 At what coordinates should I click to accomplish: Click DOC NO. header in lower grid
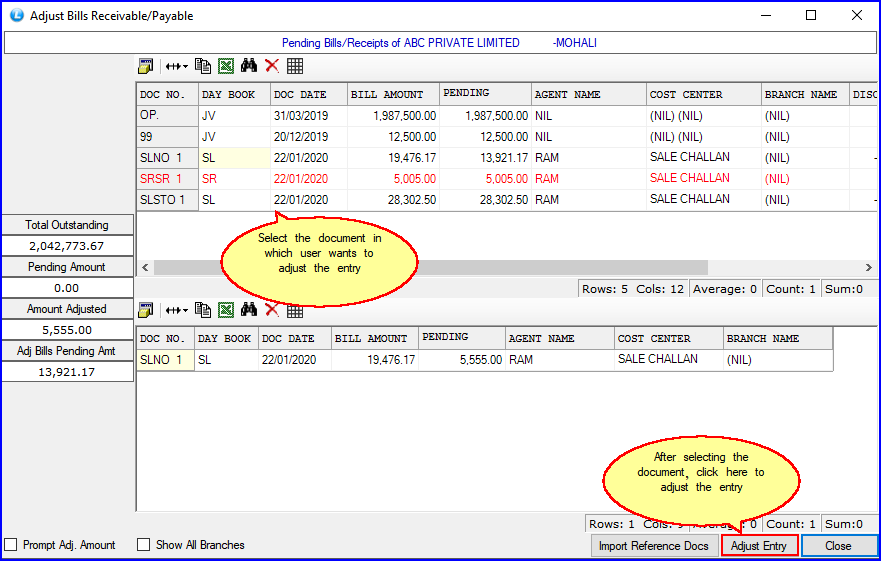[166, 338]
